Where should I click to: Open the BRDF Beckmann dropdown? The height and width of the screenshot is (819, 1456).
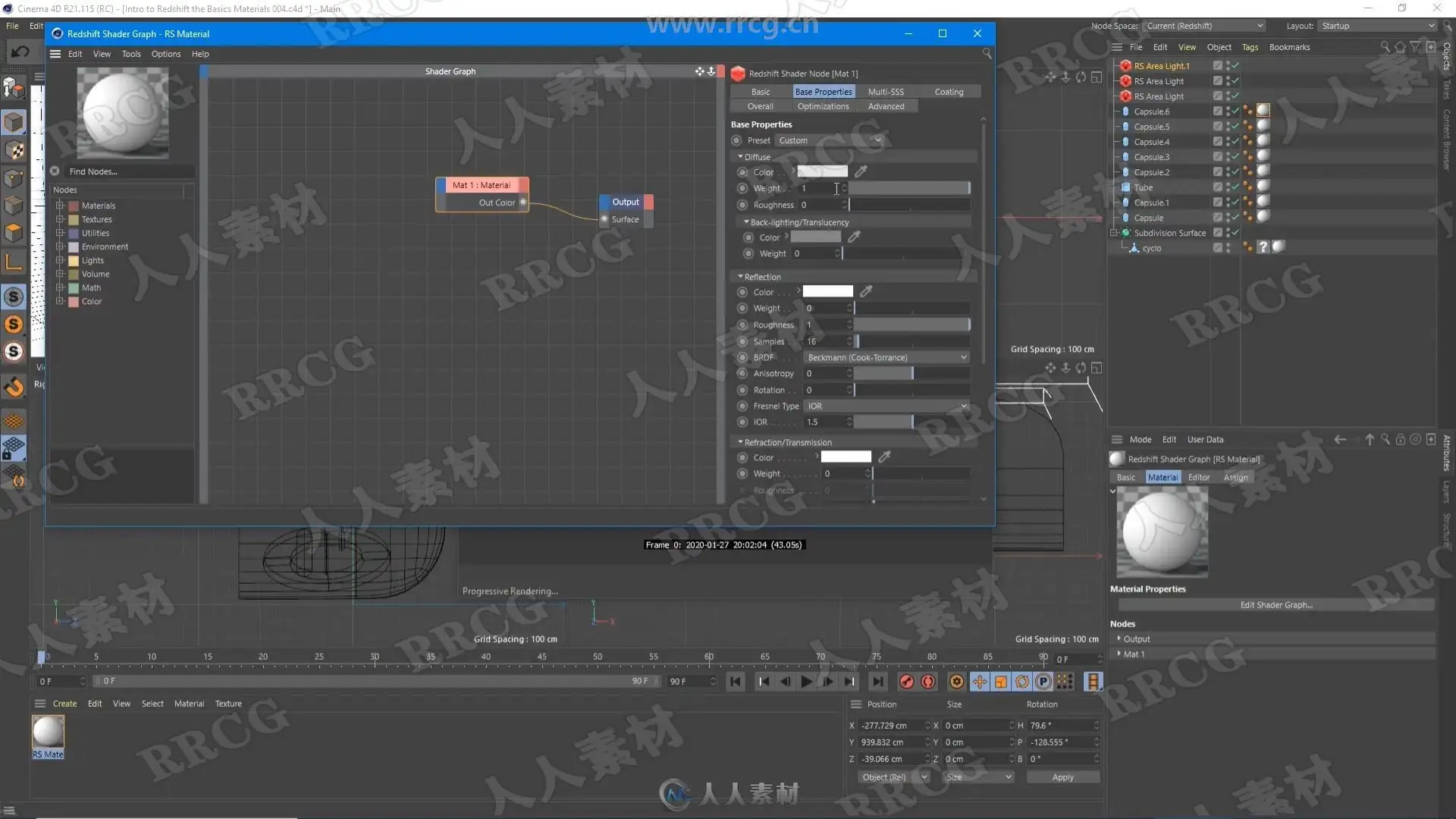click(x=886, y=357)
